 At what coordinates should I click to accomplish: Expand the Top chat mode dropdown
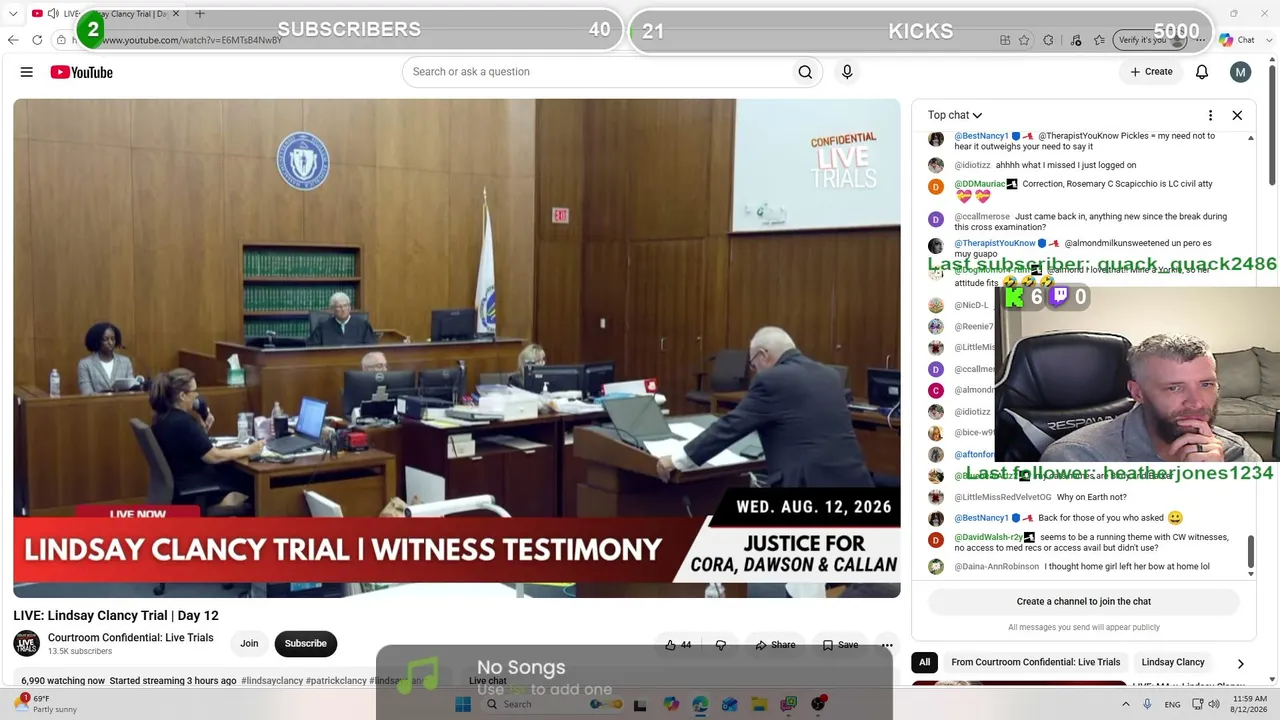click(x=955, y=115)
